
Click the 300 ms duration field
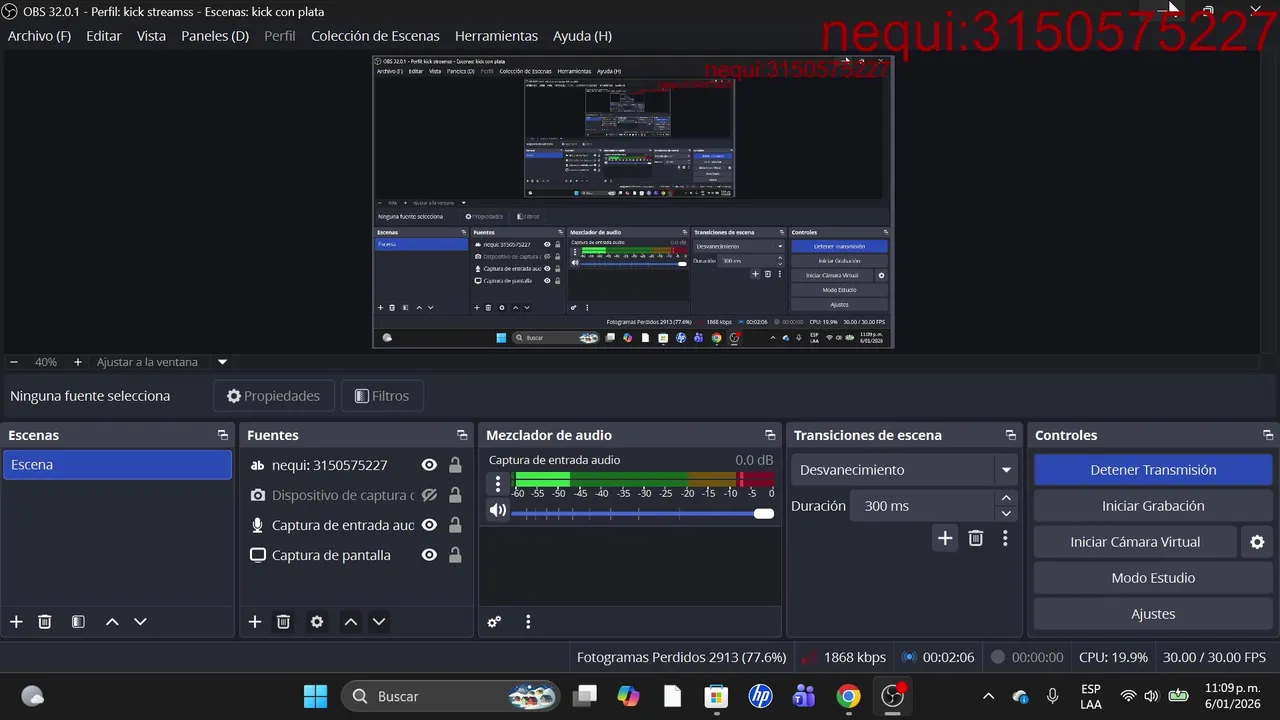coord(922,506)
